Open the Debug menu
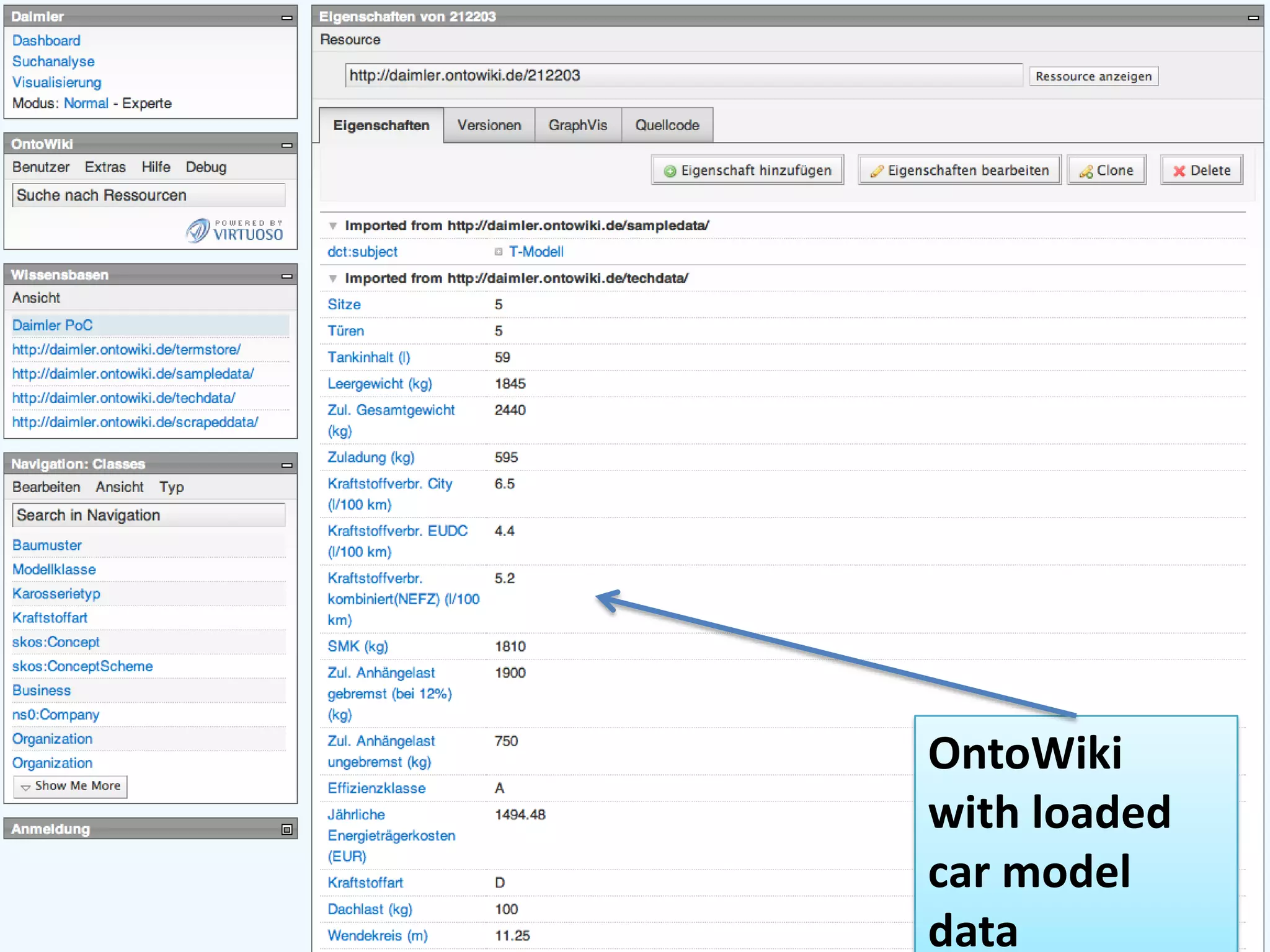This screenshot has height=952, width=1270. point(206,167)
